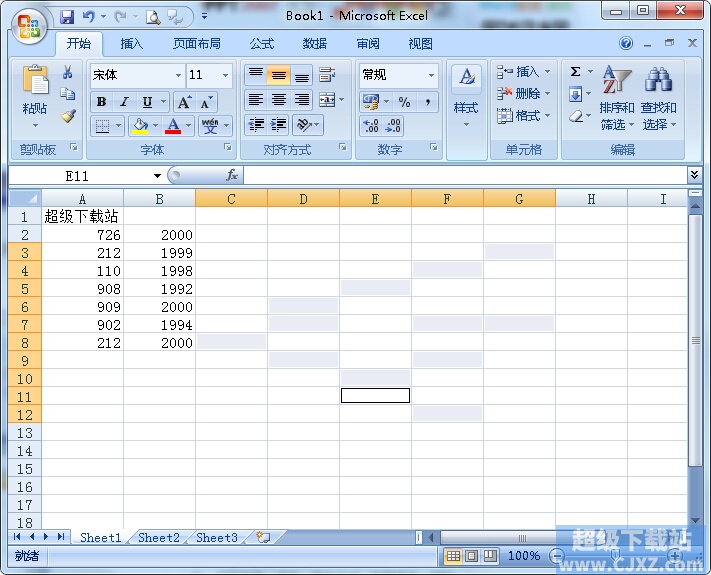Toggle center text alignment
The width and height of the screenshot is (711, 575).
(x=279, y=99)
